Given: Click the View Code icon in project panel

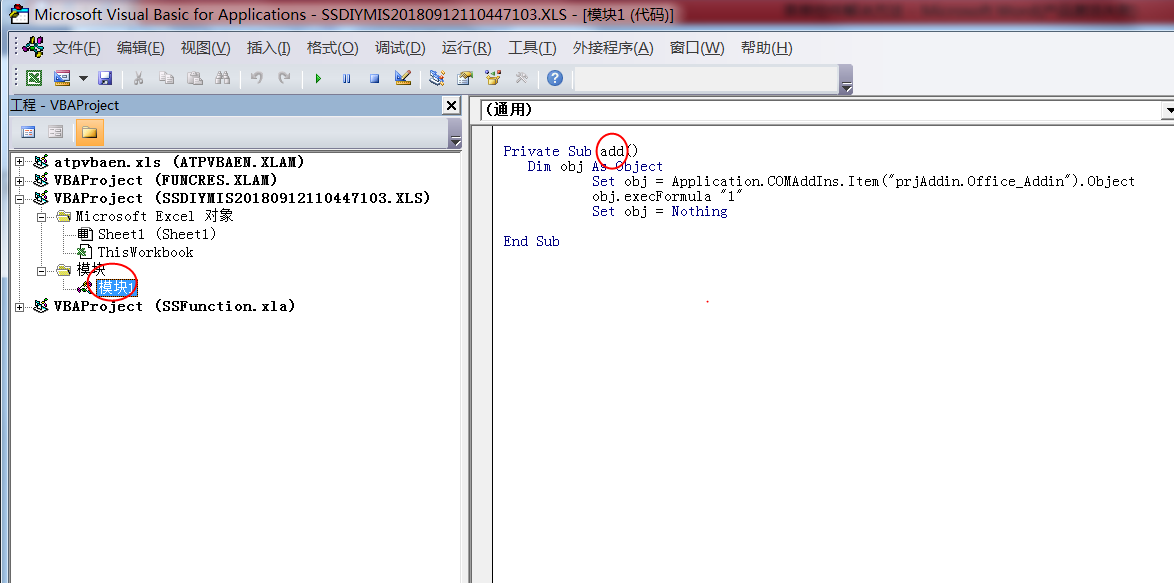Looking at the screenshot, I should [28, 132].
